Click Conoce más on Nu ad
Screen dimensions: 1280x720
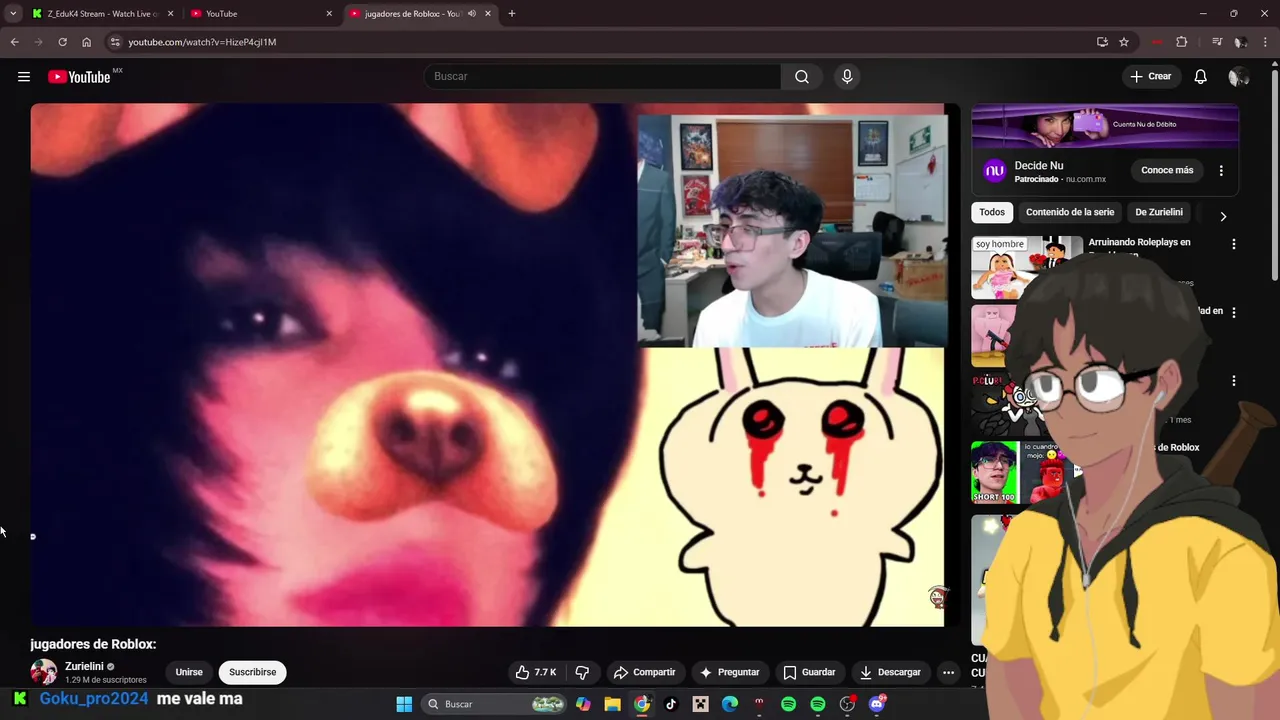pos(1167,170)
